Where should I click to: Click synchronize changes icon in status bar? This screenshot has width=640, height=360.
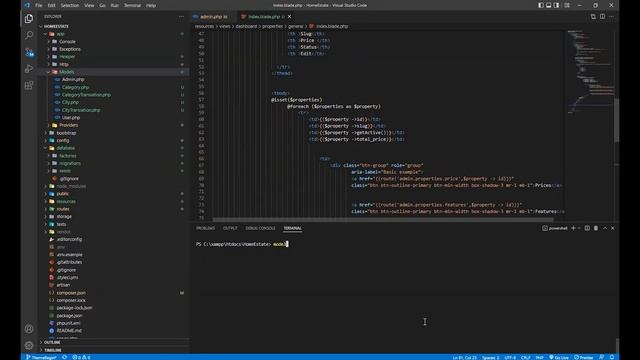pyautogui.click(x=64, y=357)
